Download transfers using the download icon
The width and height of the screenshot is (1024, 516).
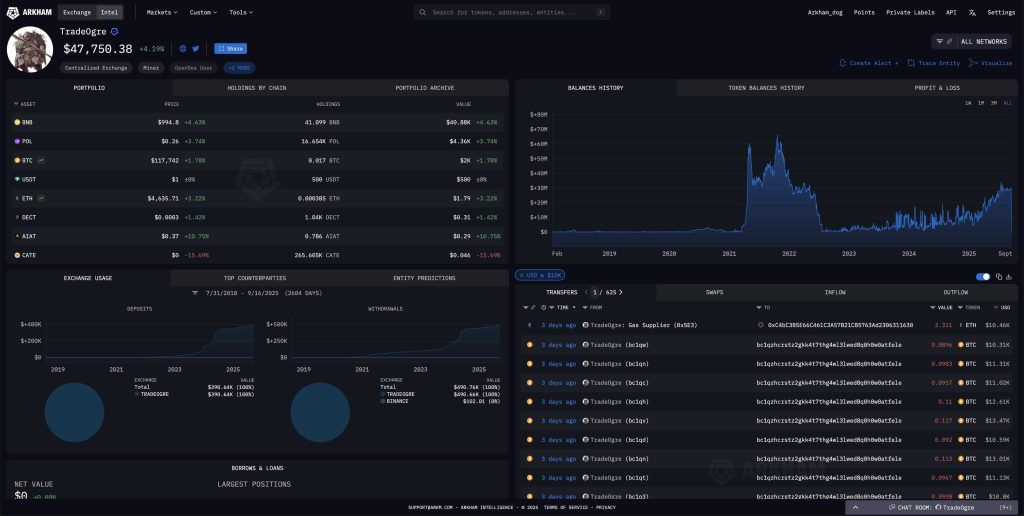(x=1009, y=276)
